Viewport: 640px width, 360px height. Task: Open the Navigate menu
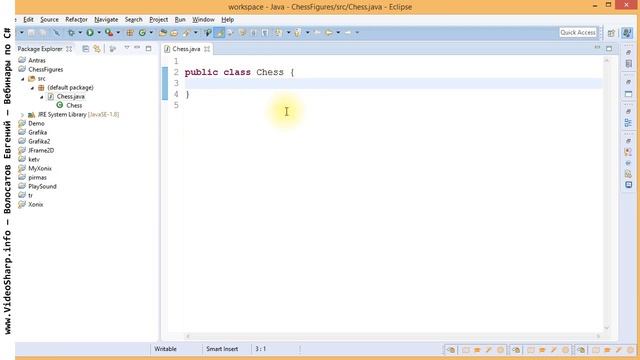click(x=106, y=20)
